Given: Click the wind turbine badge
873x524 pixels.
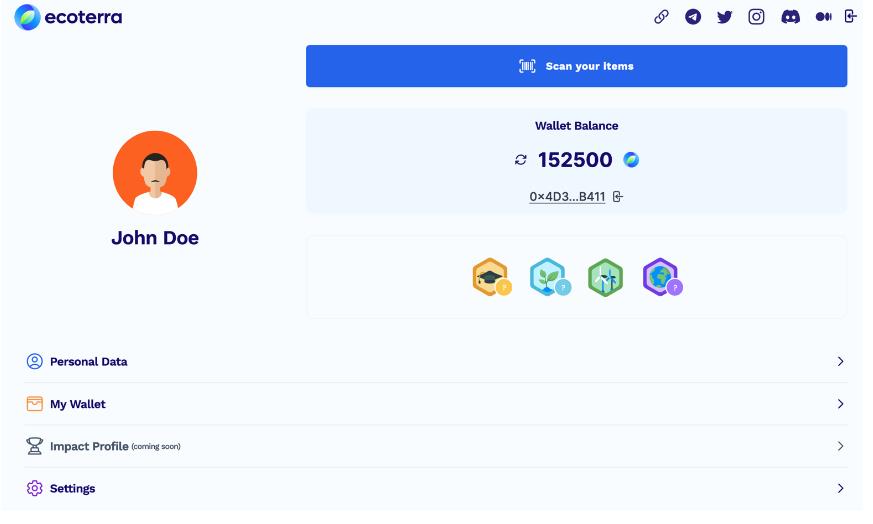Looking at the screenshot, I should click(605, 277).
